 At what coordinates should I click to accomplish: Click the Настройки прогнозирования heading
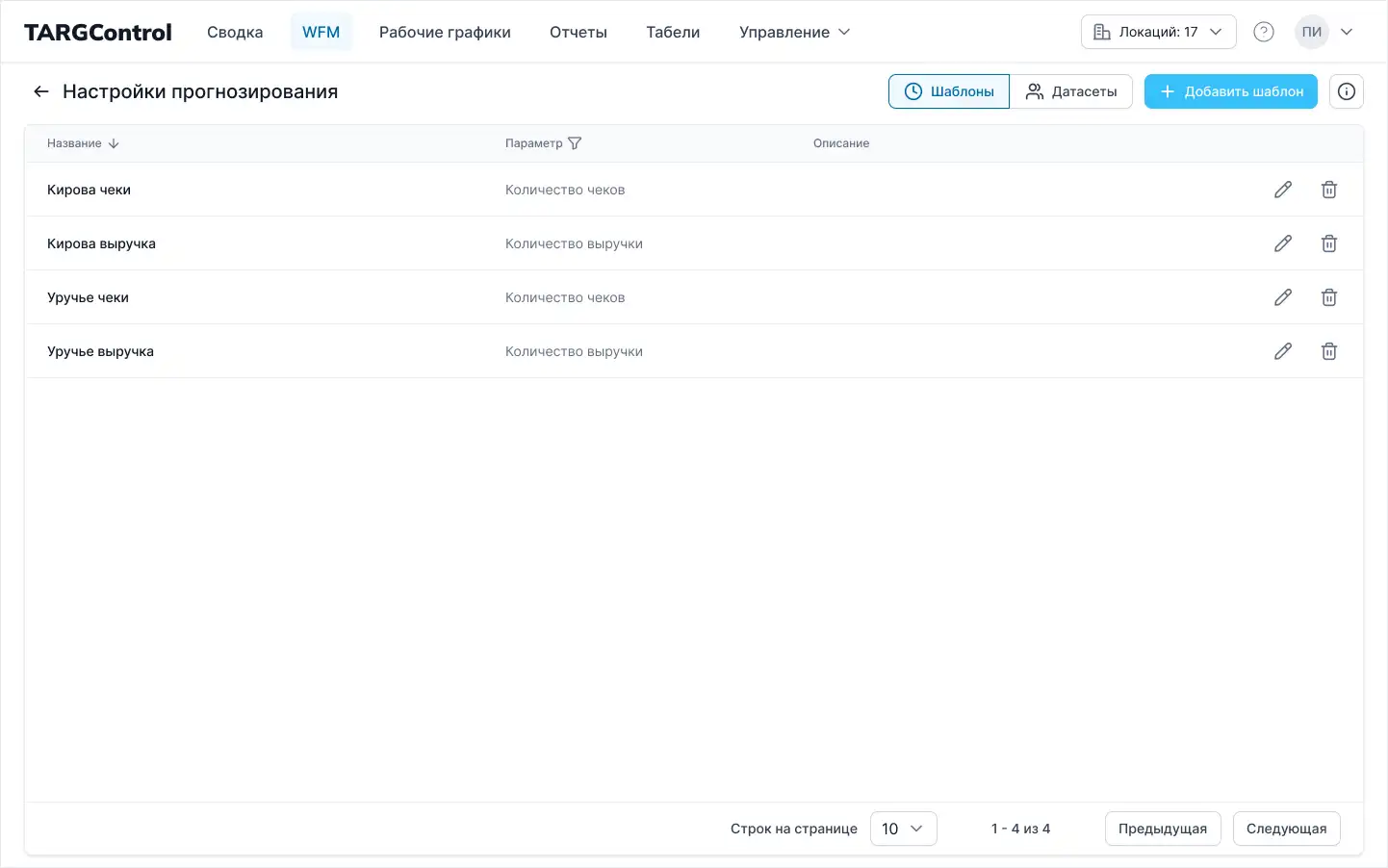pyautogui.click(x=200, y=91)
